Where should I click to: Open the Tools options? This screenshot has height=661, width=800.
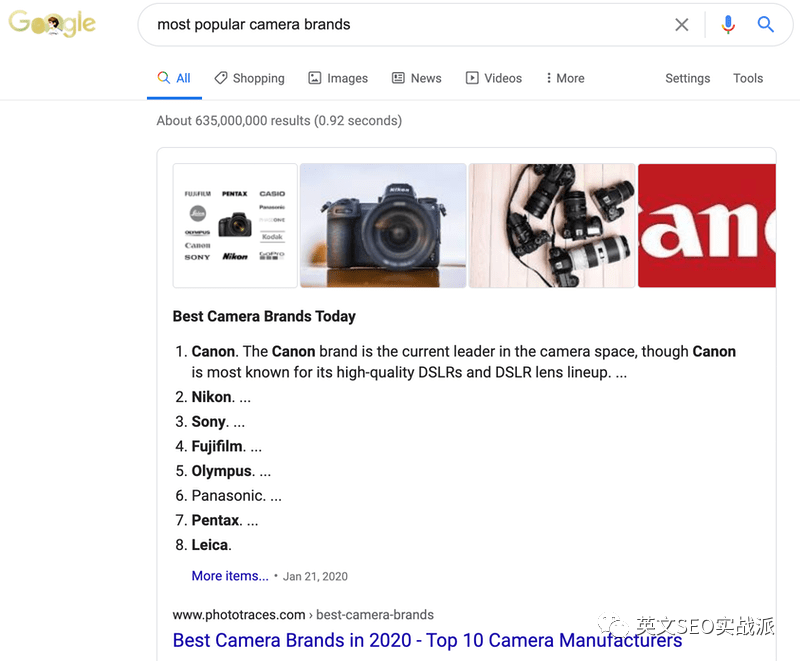[748, 78]
